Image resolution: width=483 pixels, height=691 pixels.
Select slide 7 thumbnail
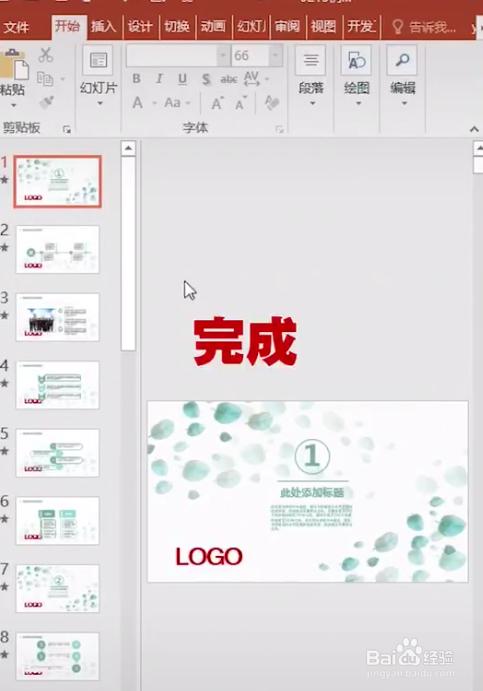[58, 588]
